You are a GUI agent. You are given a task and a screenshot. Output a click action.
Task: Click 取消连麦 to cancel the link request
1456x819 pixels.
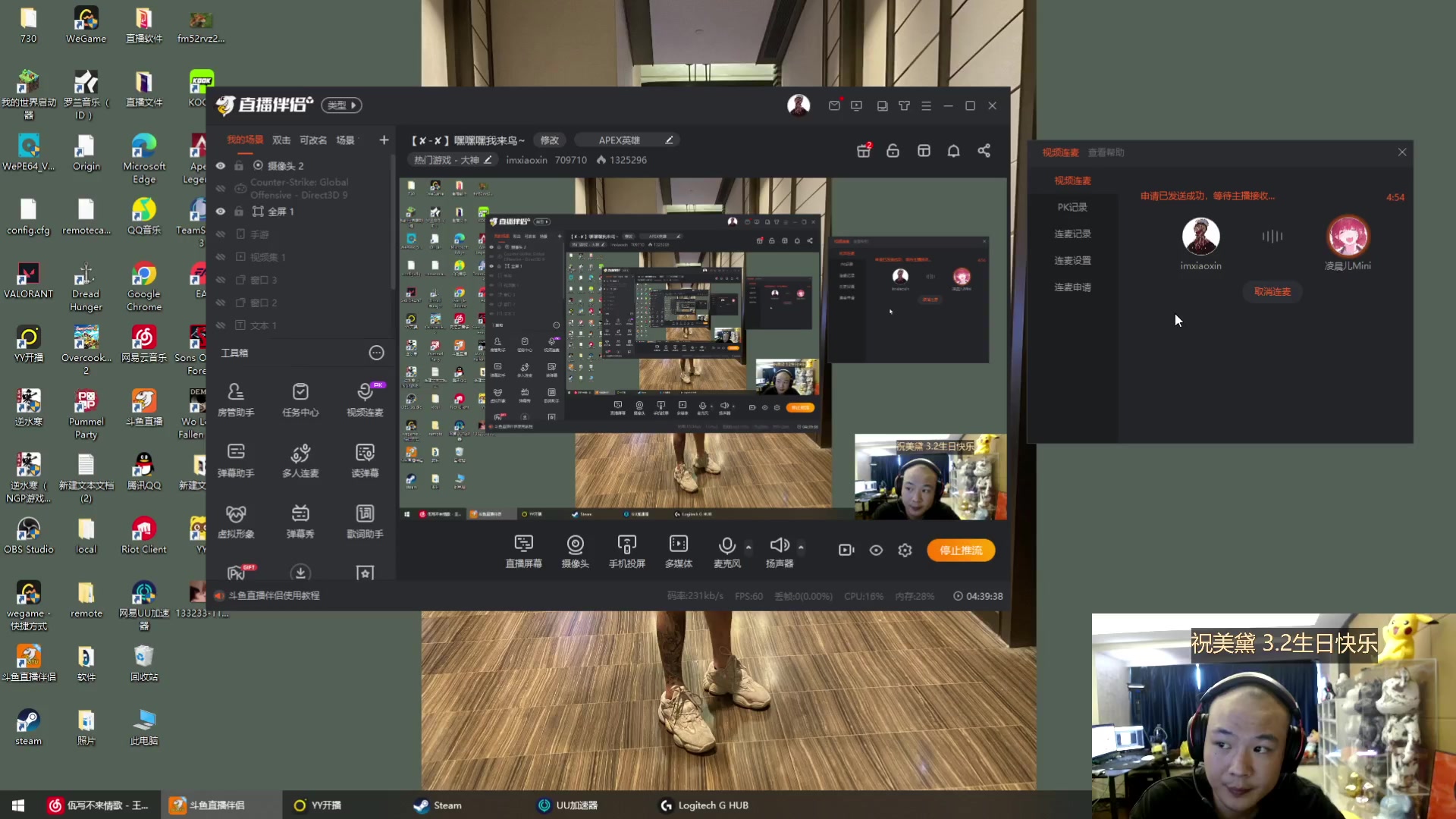pyautogui.click(x=1272, y=292)
